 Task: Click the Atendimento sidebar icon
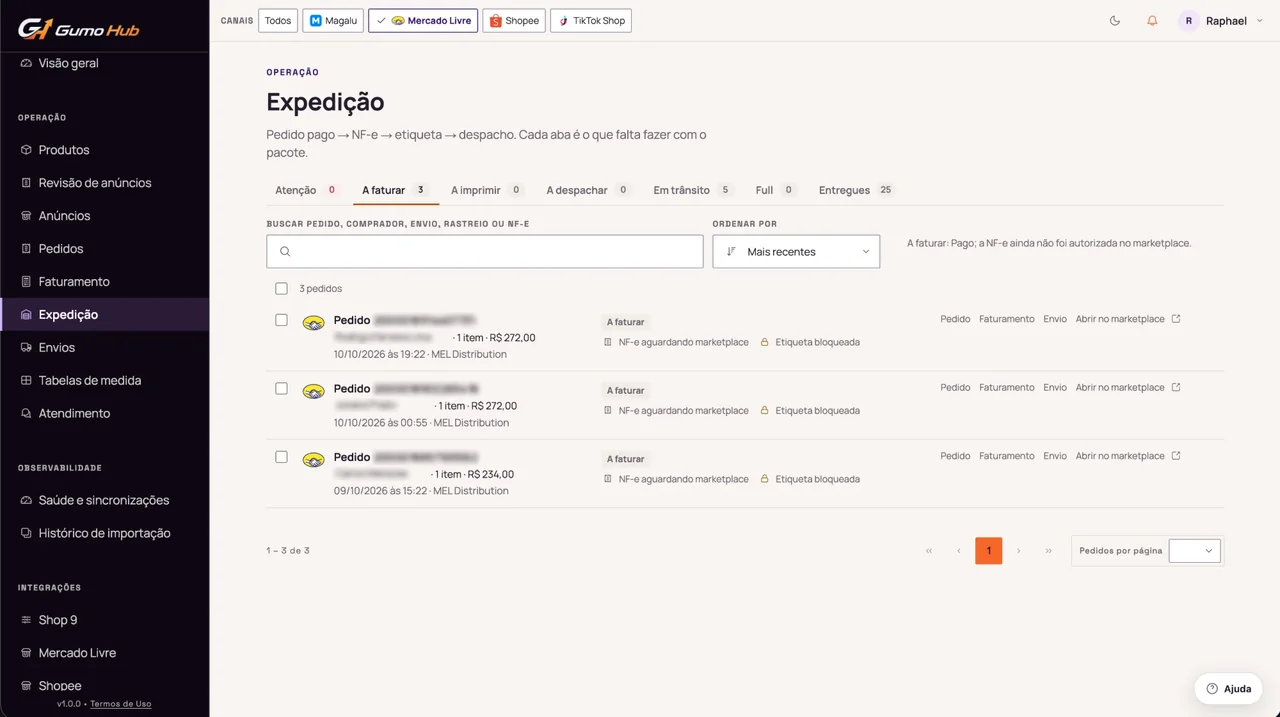click(x=26, y=414)
